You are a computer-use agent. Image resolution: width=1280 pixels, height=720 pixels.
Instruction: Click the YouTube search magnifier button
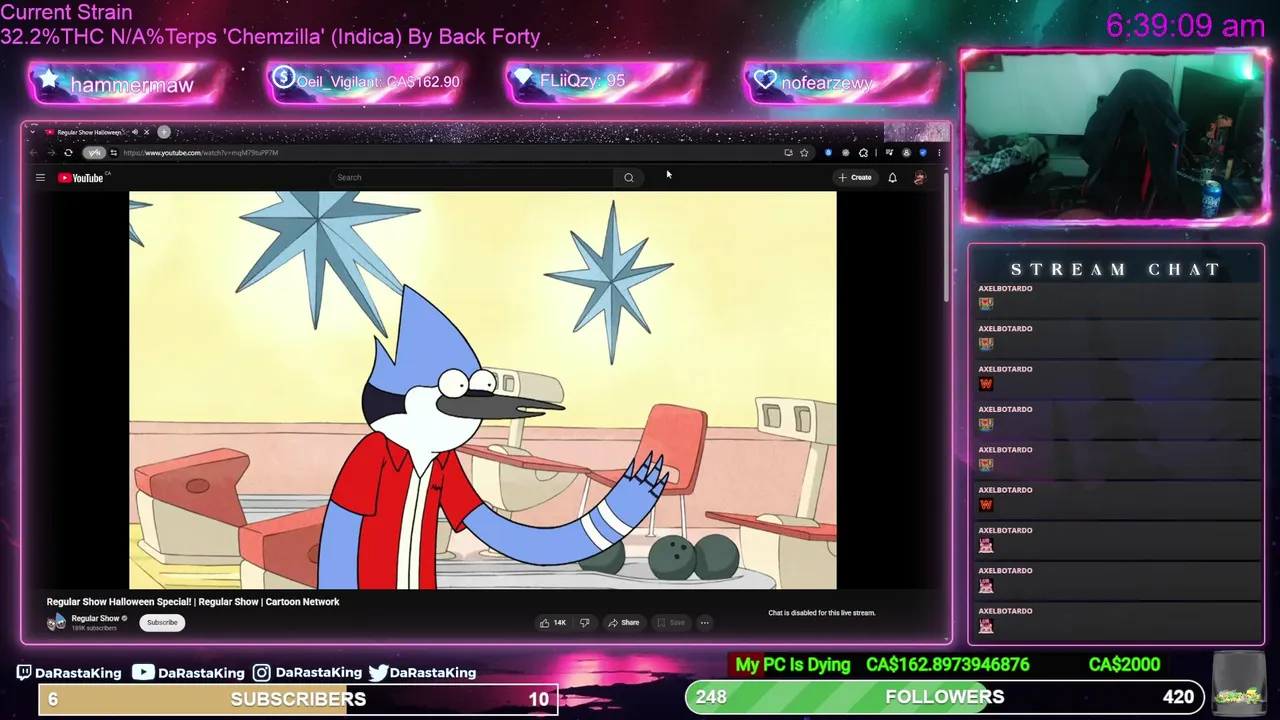tap(629, 178)
